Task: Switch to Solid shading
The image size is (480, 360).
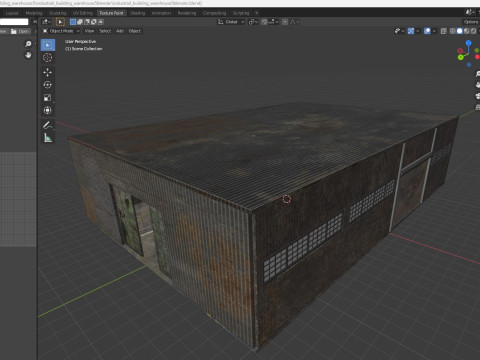Action: pos(459,31)
